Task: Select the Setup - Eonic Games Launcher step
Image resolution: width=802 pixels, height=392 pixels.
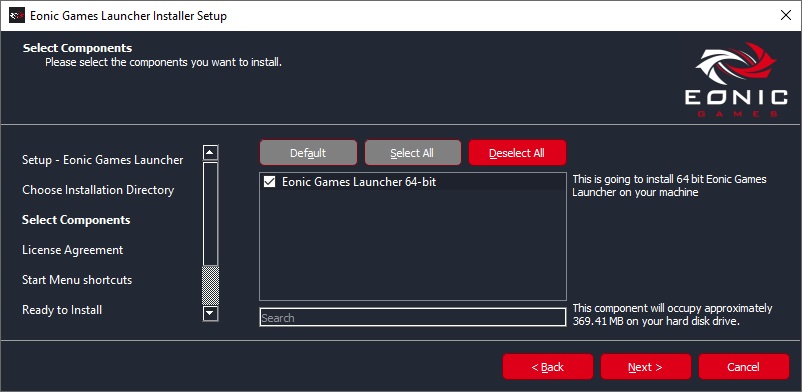Action: (x=102, y=160)
